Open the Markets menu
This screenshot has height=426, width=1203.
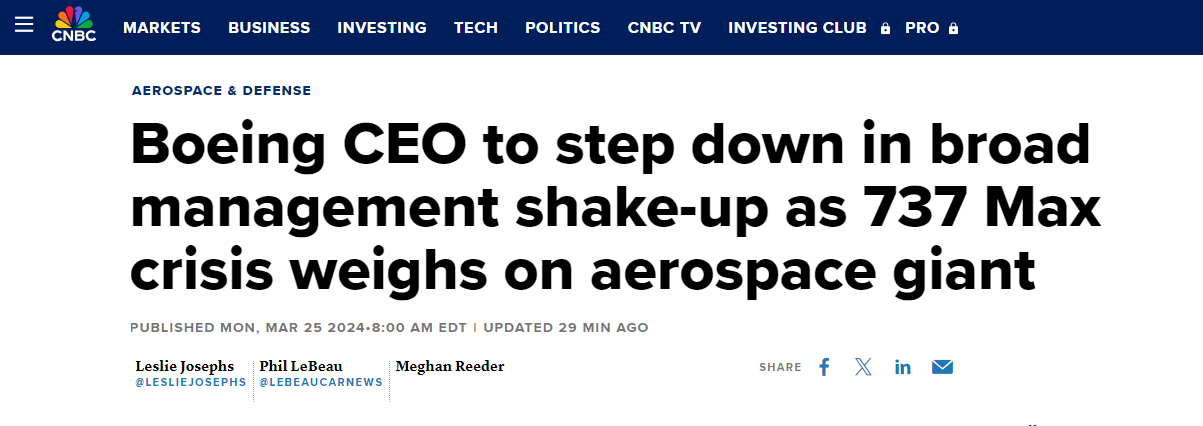pyautogui.click(x=162, y=28)
